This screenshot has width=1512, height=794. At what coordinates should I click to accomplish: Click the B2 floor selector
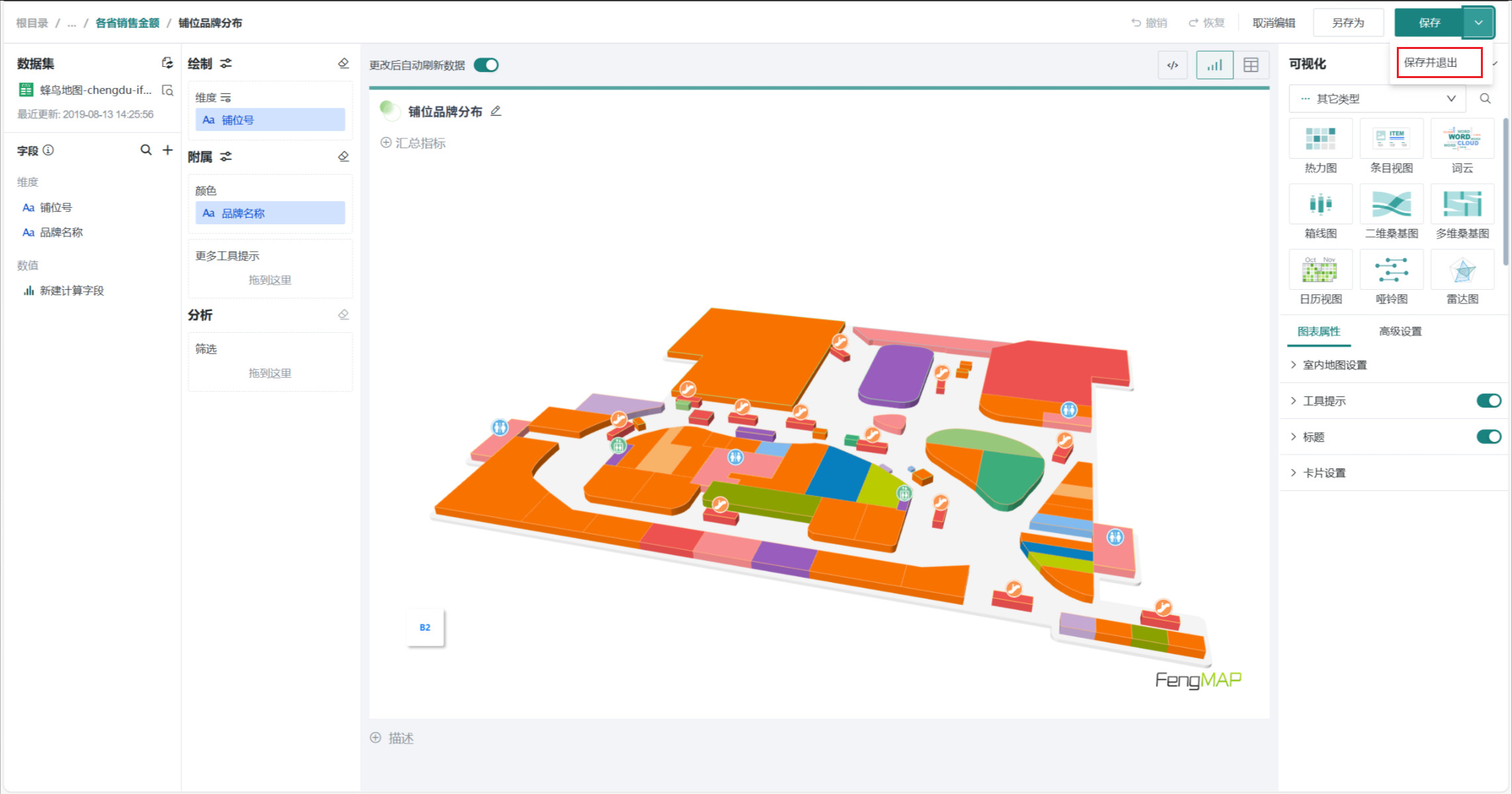click(425, 627)
